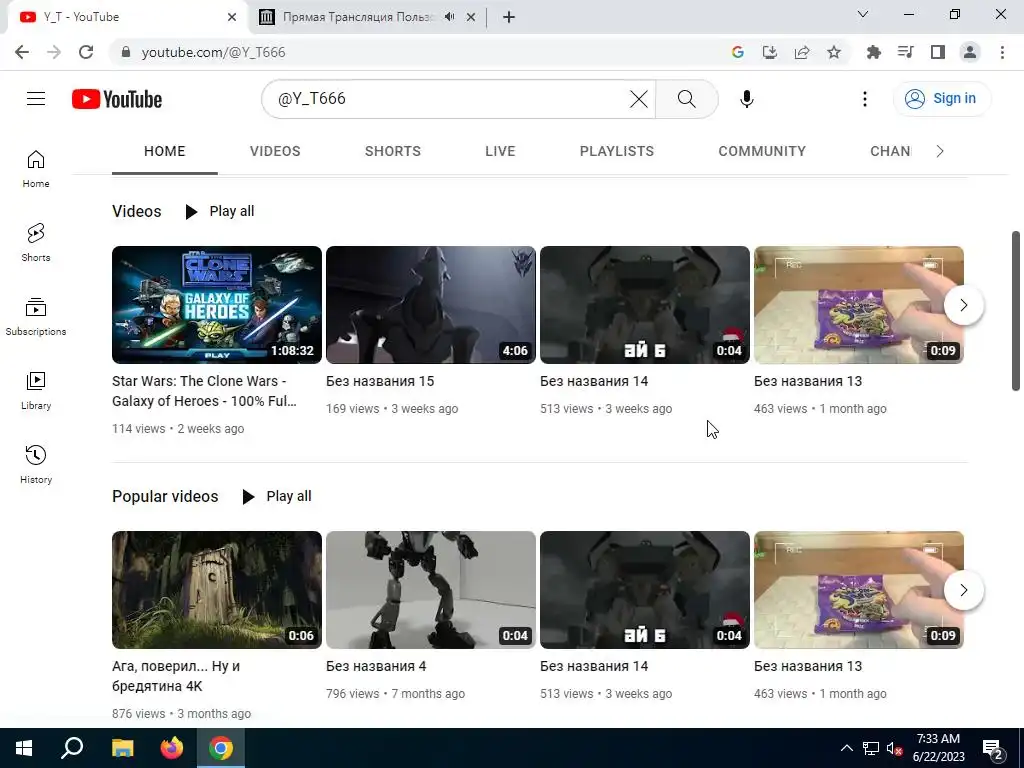
Task: Click the page vertical scrollbar
Action: pyautogui.click(x=1016, y=311)
